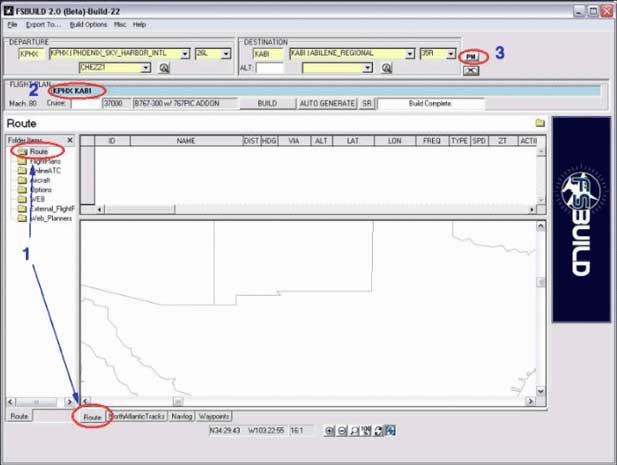Click the route table horizontal scrollbar thumb
Viewport: 617px width, 465px height.
tap(140, 210)
